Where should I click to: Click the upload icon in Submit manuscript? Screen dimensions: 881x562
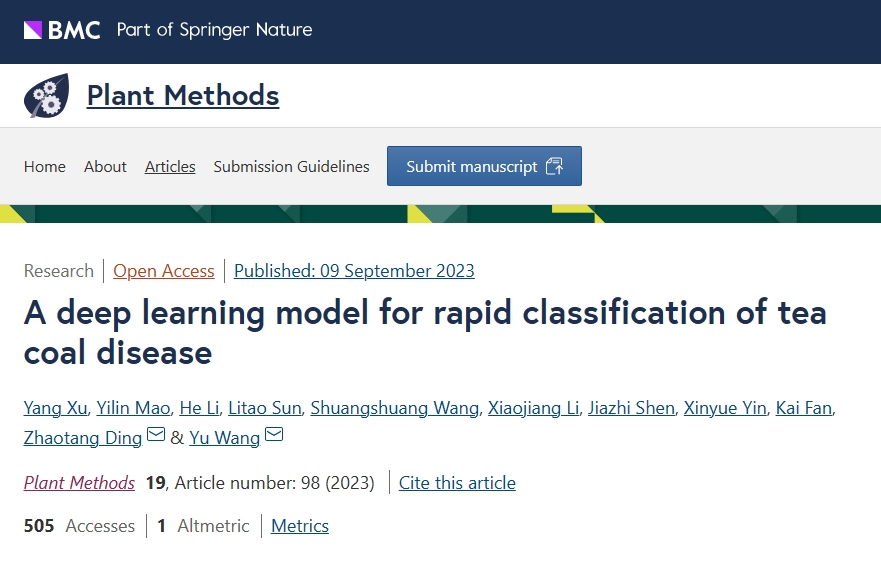click(x=555, y=166)
